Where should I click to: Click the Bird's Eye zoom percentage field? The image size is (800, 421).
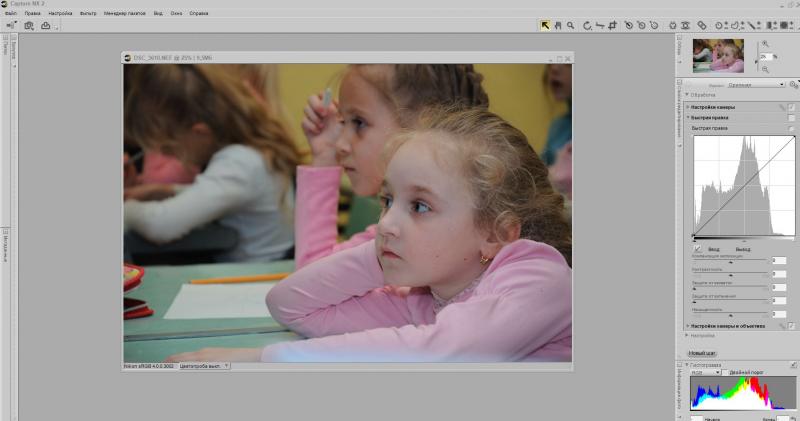pyautogui.click(x=765, y=57)
